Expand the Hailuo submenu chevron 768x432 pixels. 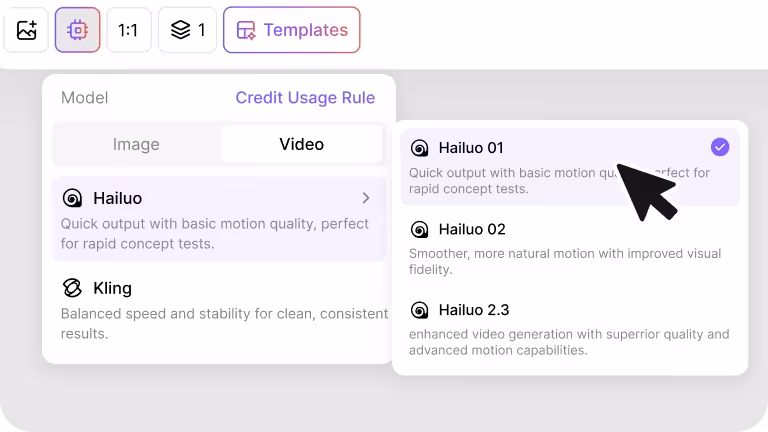tap(366, 198)
